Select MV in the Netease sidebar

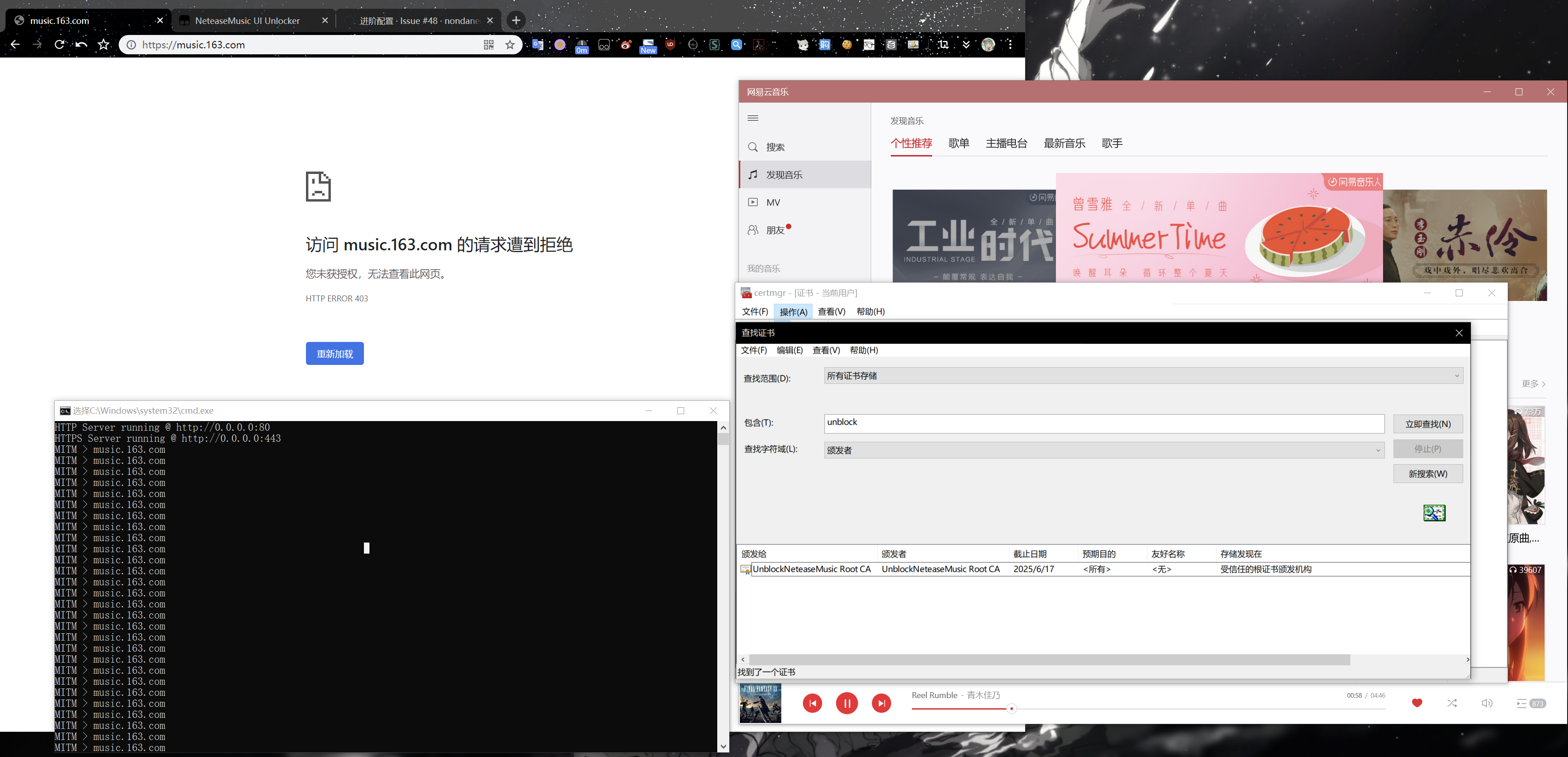click(773, 202)
